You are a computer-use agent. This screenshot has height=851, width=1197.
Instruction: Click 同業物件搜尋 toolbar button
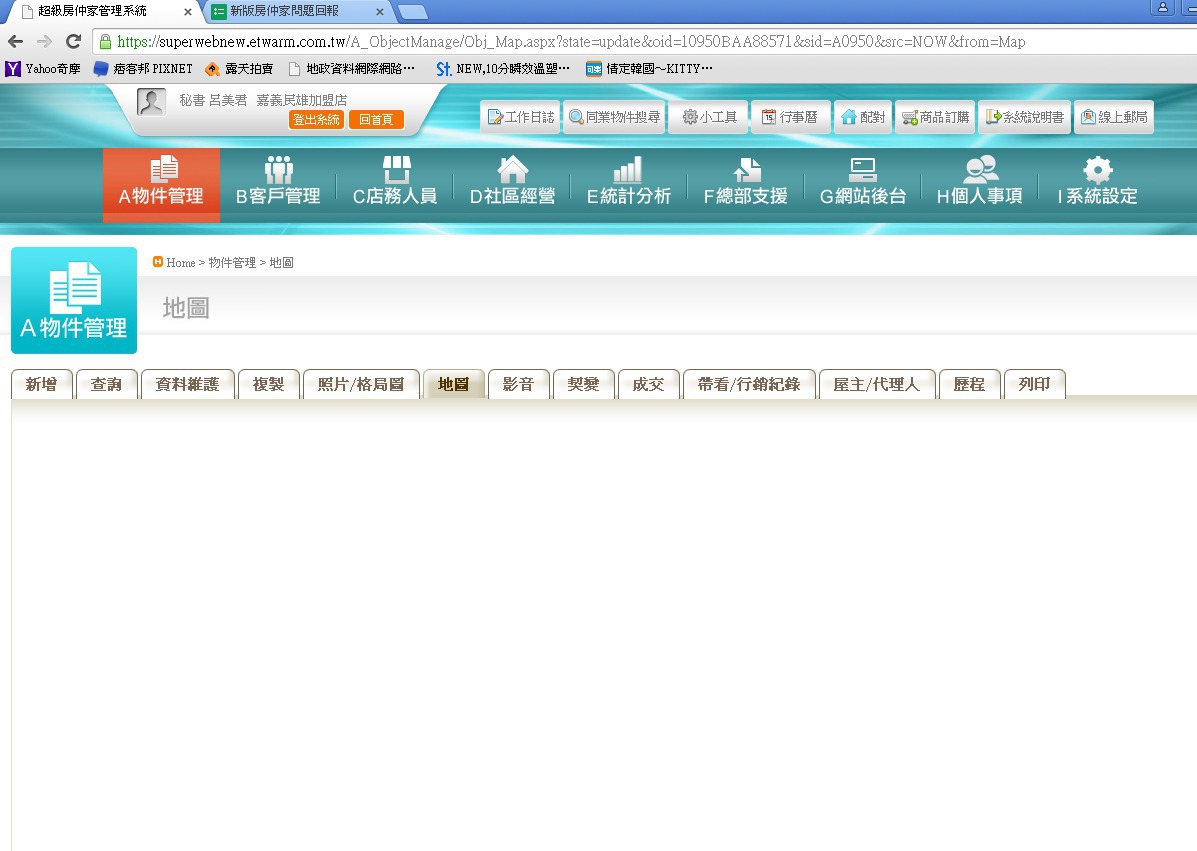point(615,117)
